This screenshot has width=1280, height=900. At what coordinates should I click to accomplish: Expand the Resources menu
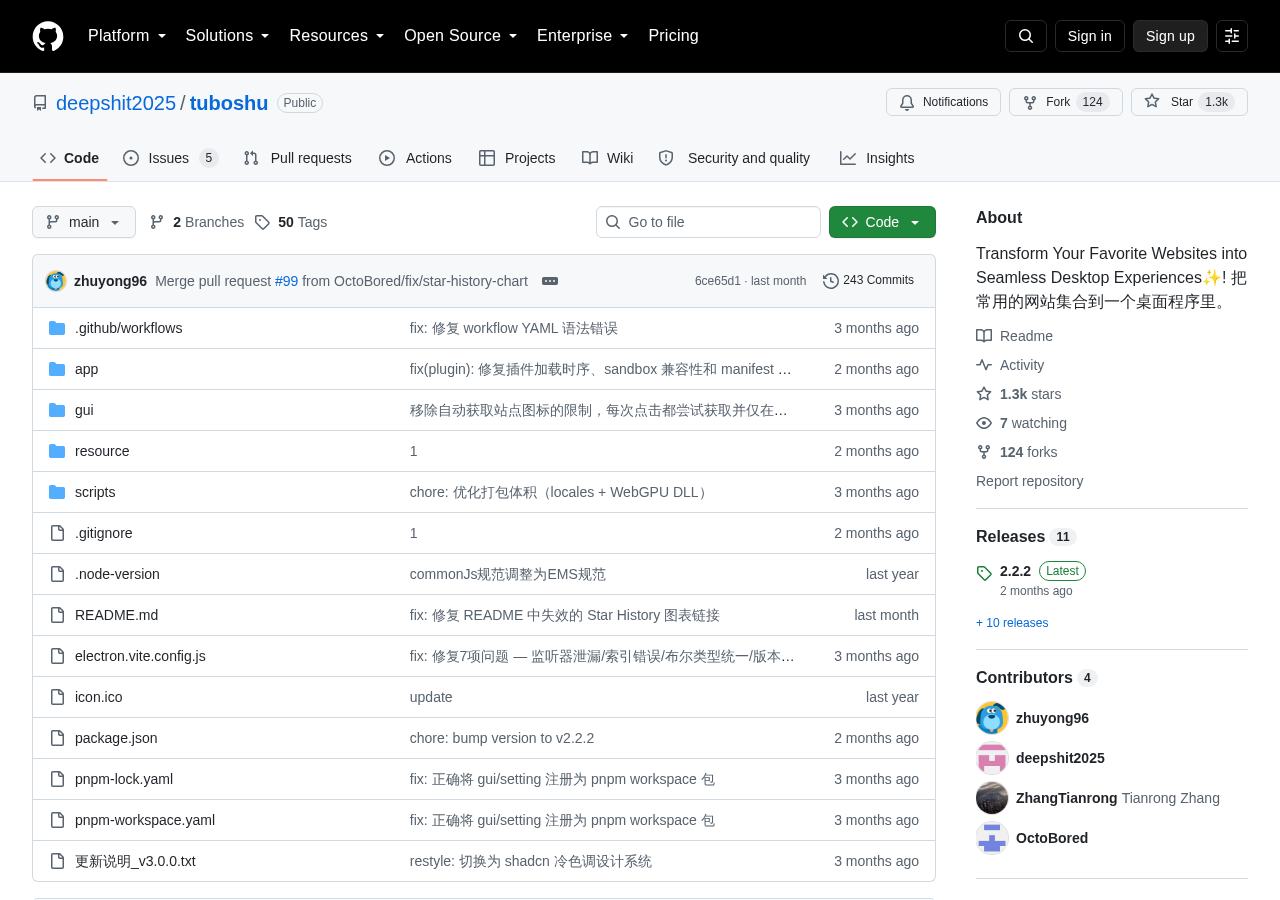coord(337,36)
